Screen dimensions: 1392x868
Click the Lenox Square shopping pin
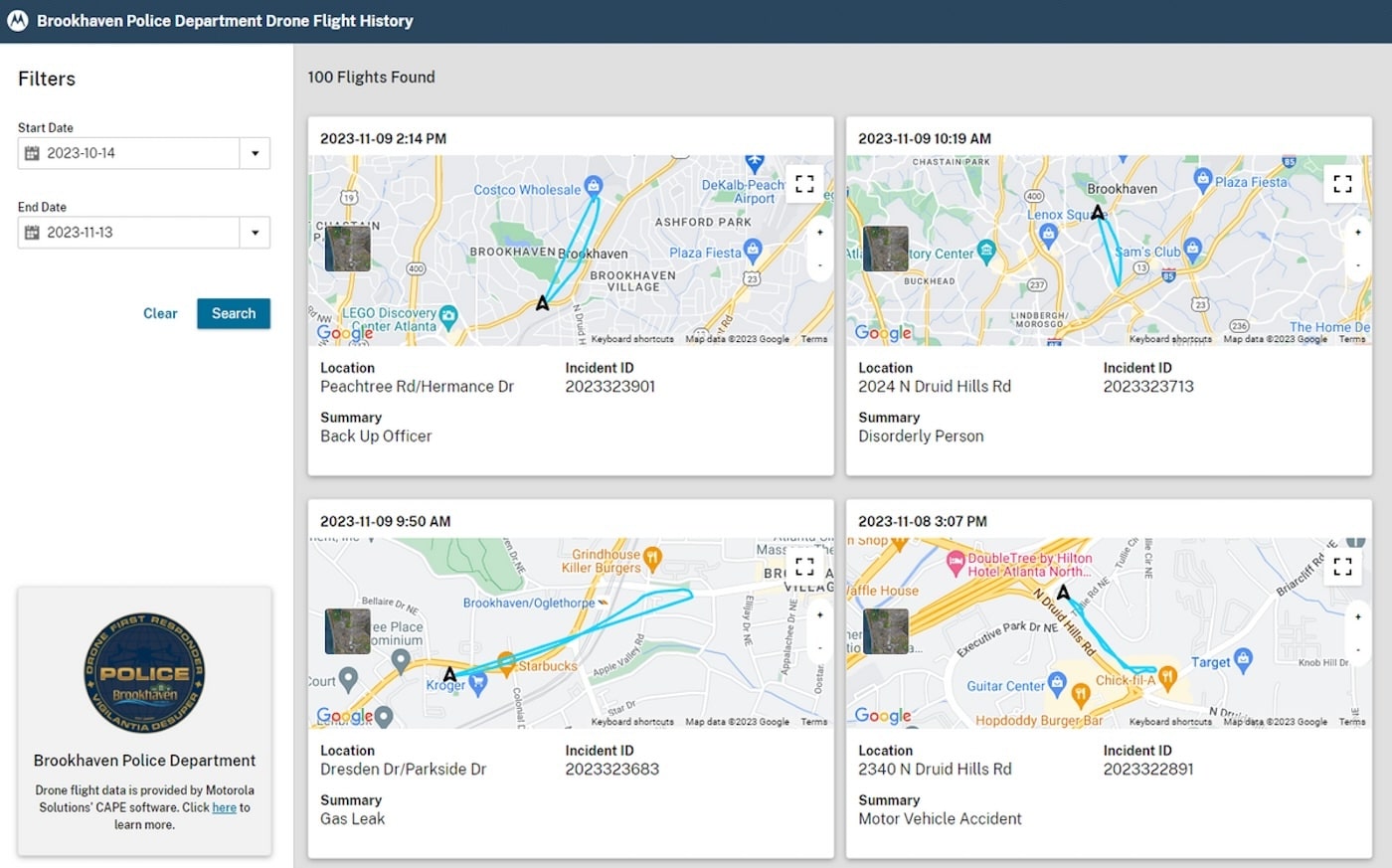[1047, 235]
